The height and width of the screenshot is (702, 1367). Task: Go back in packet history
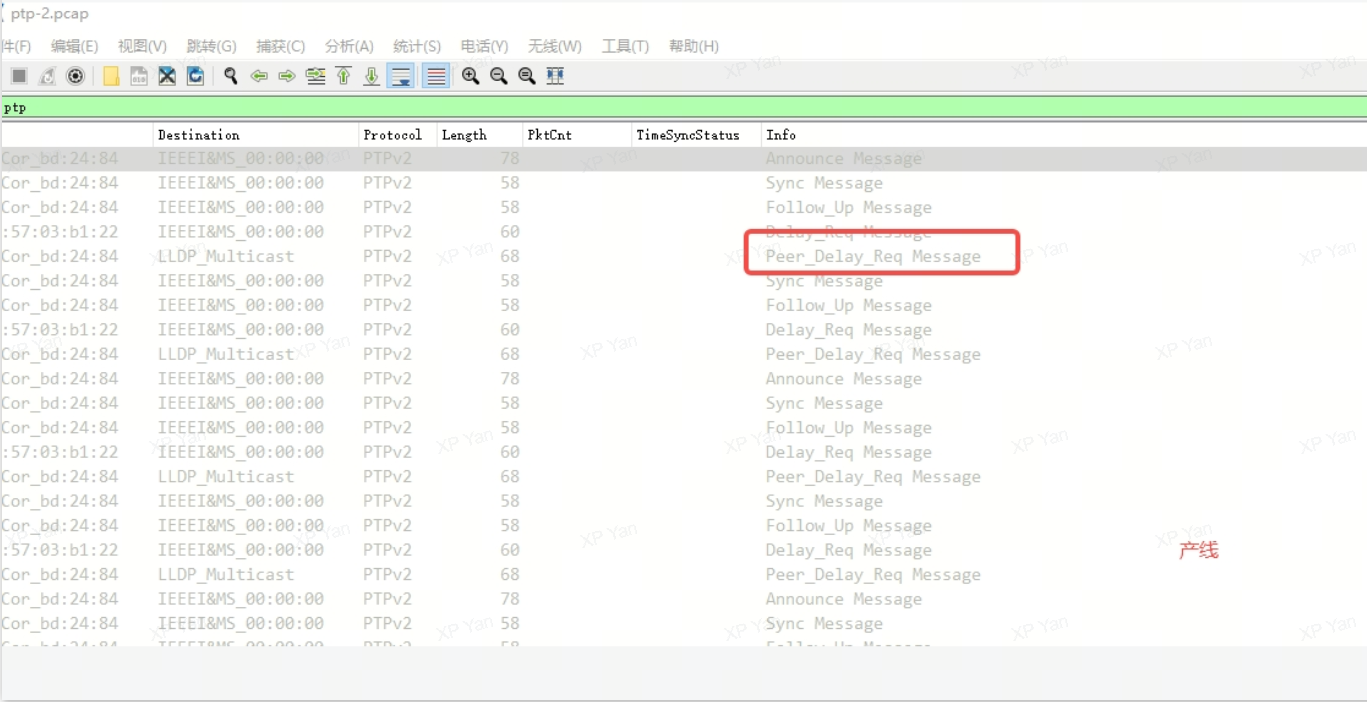point(259,76)
